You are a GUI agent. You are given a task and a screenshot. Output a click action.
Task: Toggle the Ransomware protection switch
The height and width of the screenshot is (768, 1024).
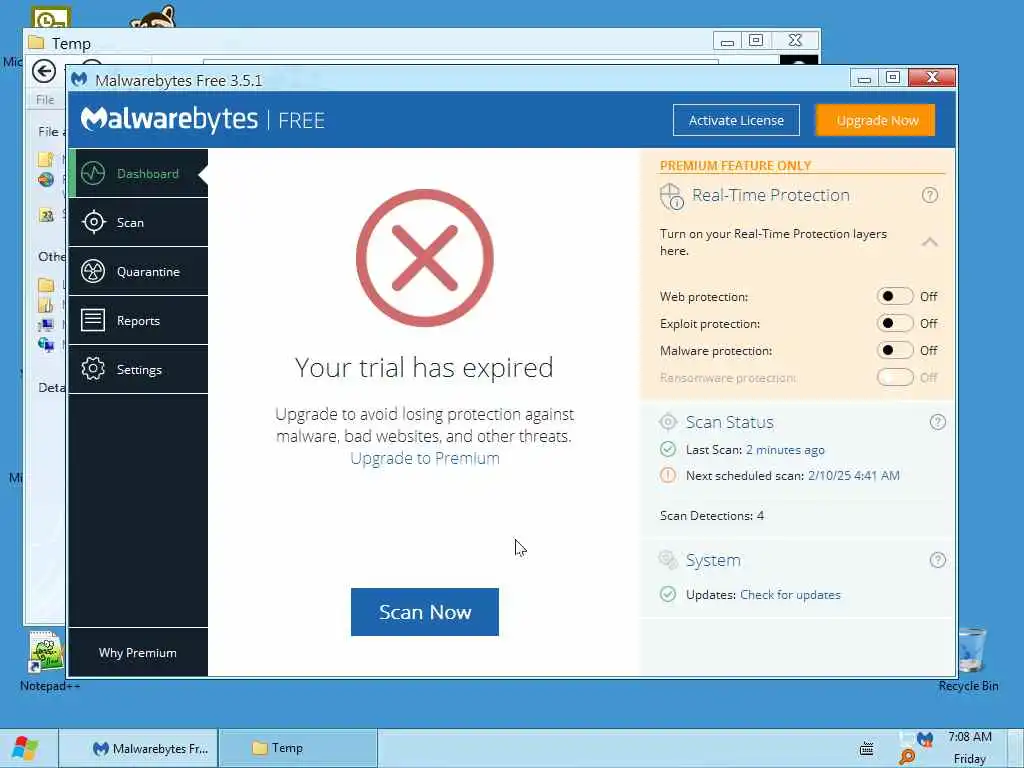[895, 377]
